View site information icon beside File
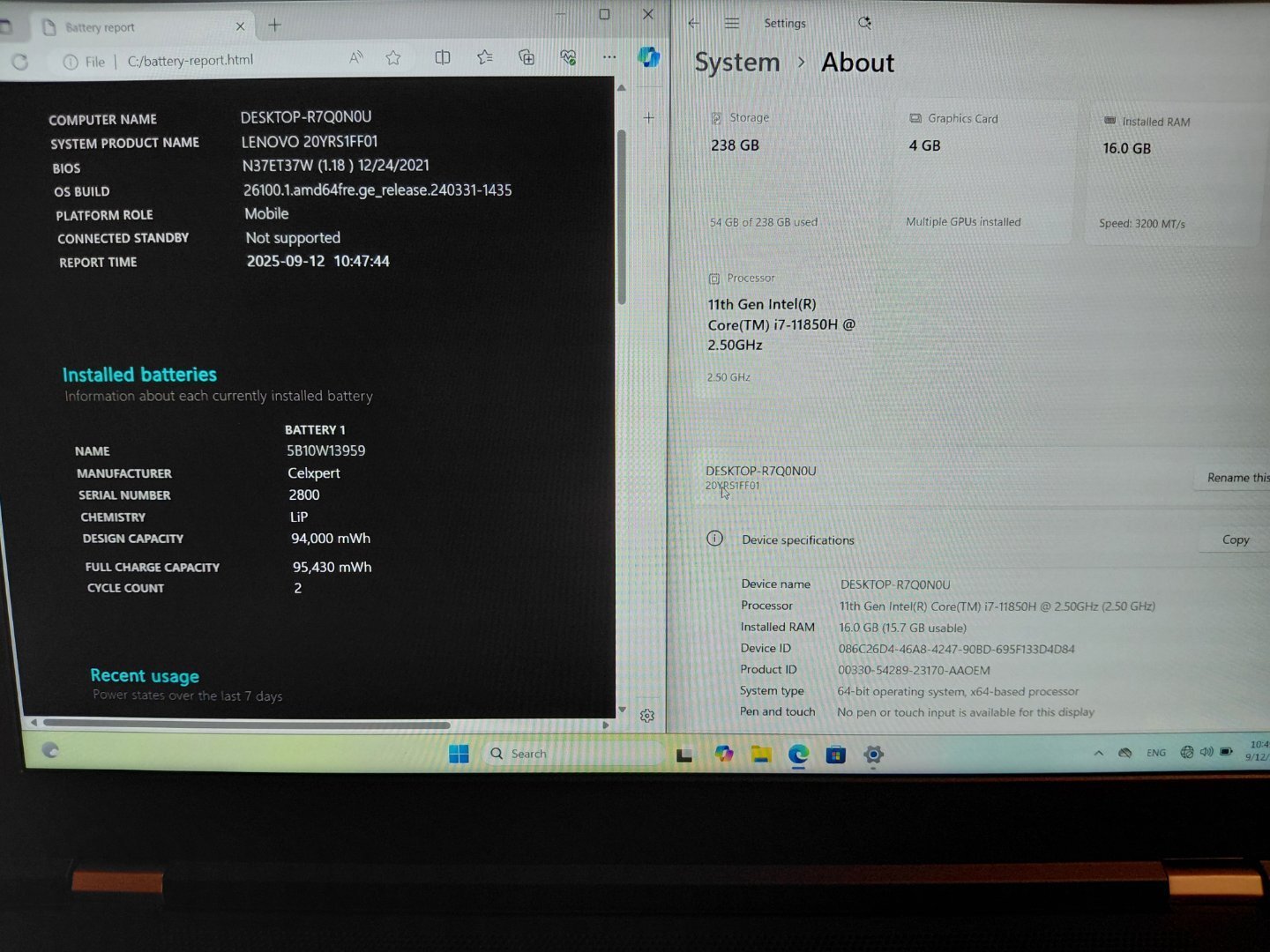This screenshot has width=1270, height=952. click(71, 62)
